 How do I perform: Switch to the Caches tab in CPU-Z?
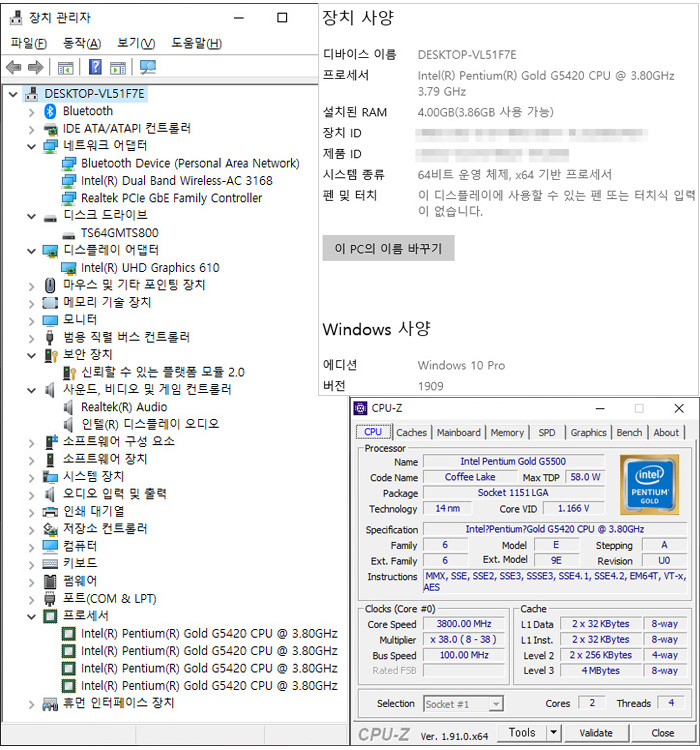[411, 432]
